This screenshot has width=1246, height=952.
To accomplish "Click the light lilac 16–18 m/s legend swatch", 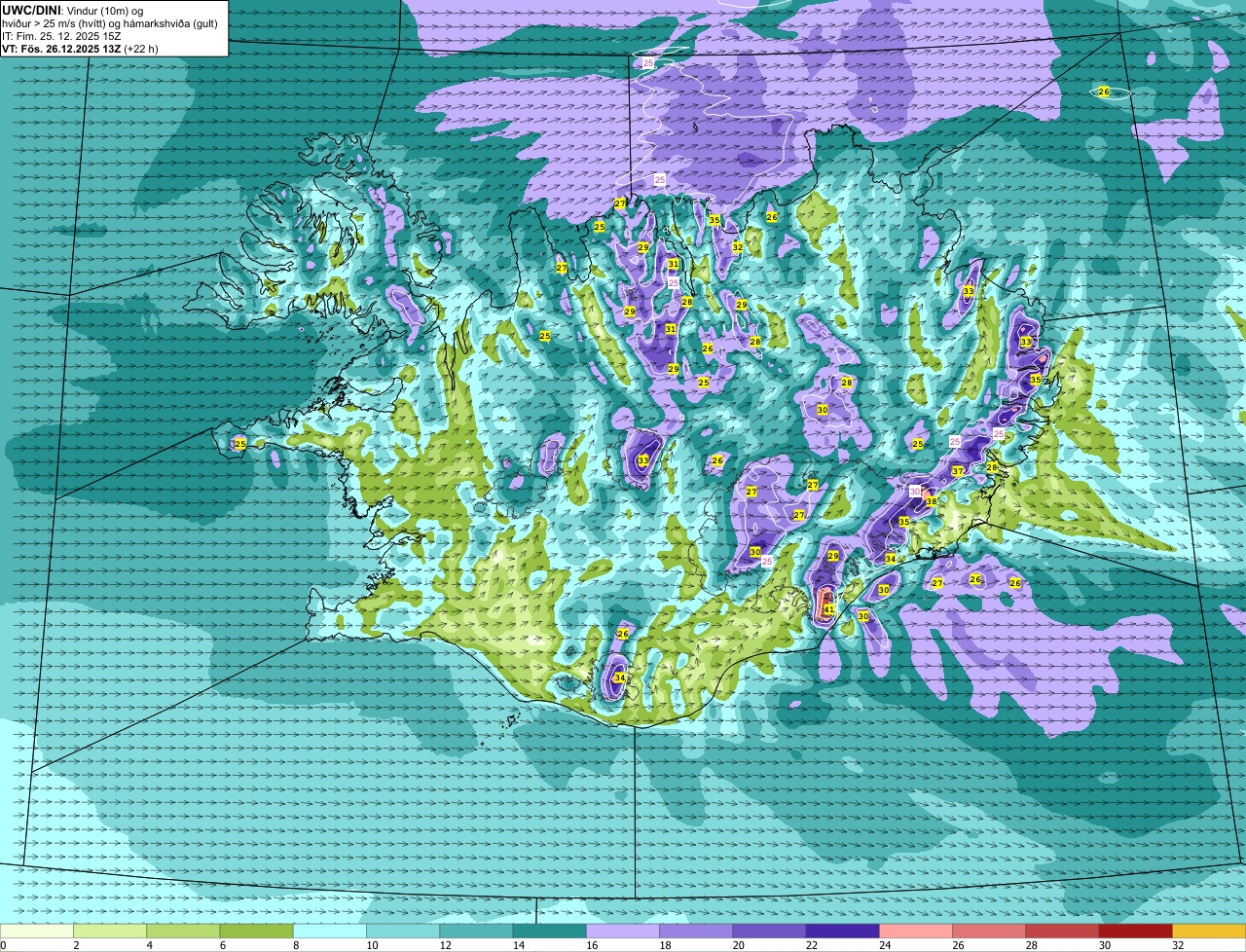I will (x=623, y=931).
